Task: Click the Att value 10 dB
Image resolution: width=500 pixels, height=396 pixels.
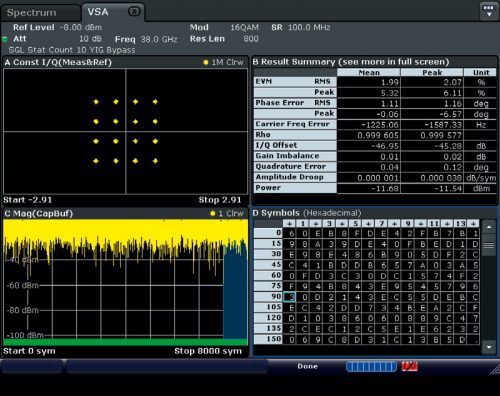Action: [x=90, y=39]
